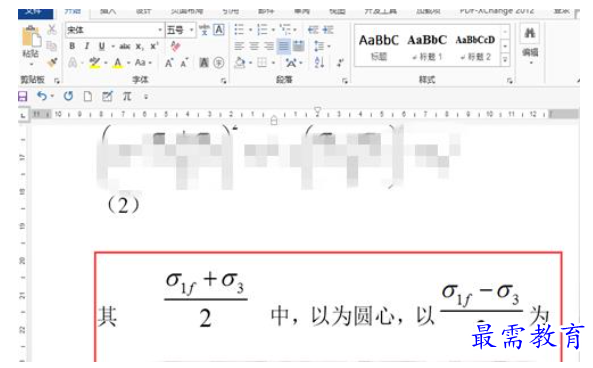This screenshot has width=593, height=368.
Task: Open the 字体 font dialog launcher
Action: coord(224,81)
